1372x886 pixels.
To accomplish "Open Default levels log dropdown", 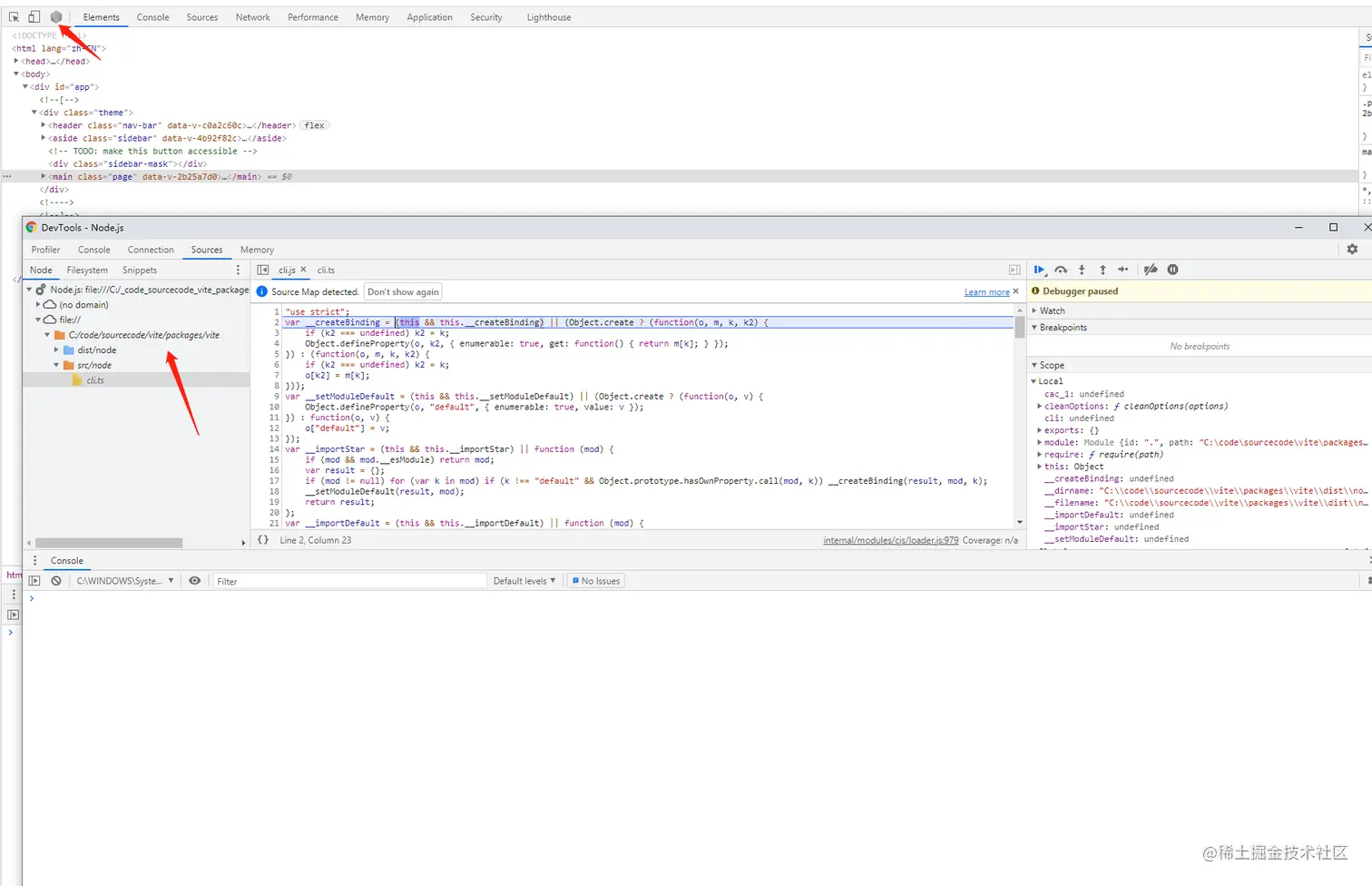I will 524,581.
